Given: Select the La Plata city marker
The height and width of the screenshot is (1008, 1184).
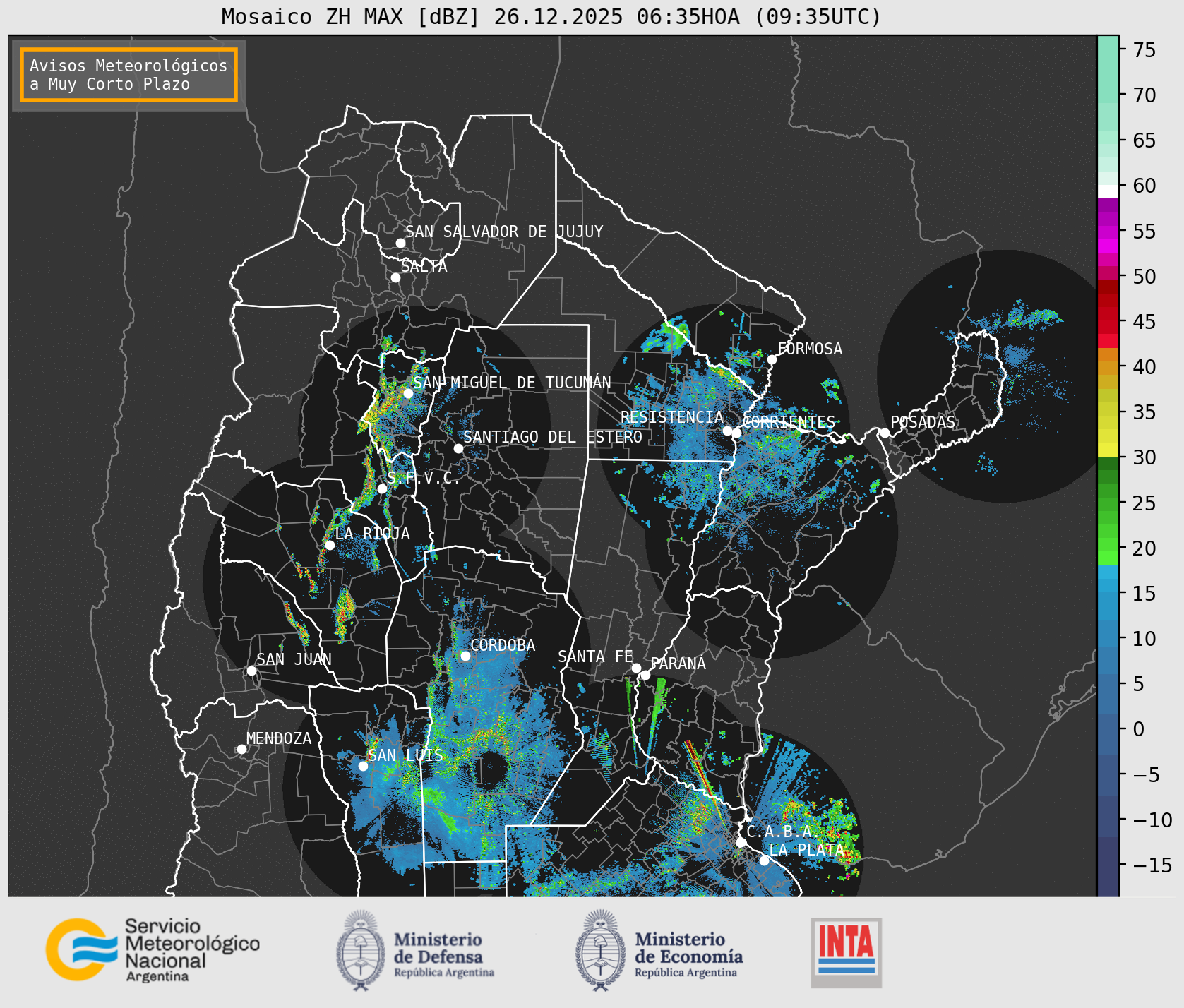Looking at the screenshot, I should point(764,860).
